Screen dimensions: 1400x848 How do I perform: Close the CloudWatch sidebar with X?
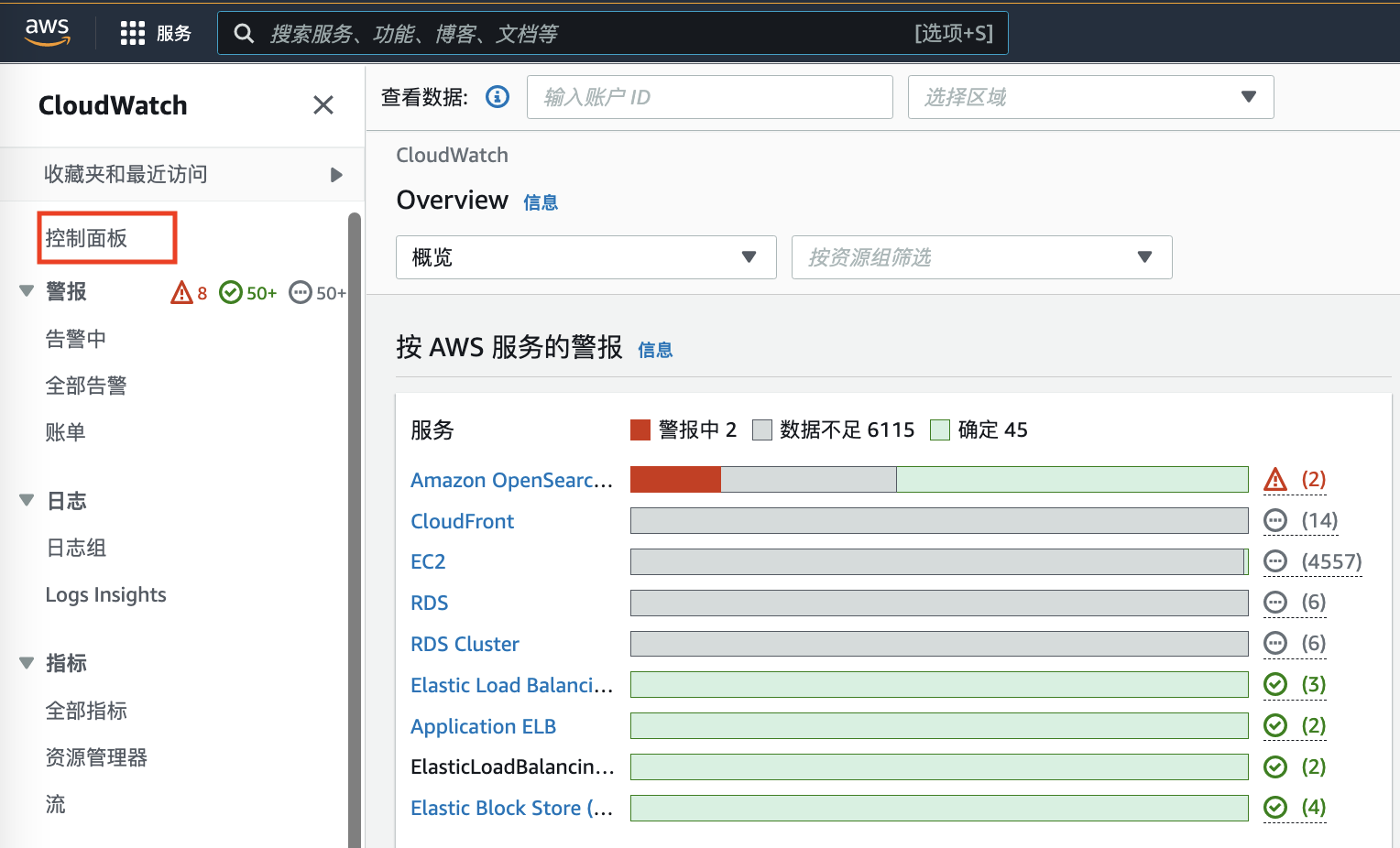point(323,105)
